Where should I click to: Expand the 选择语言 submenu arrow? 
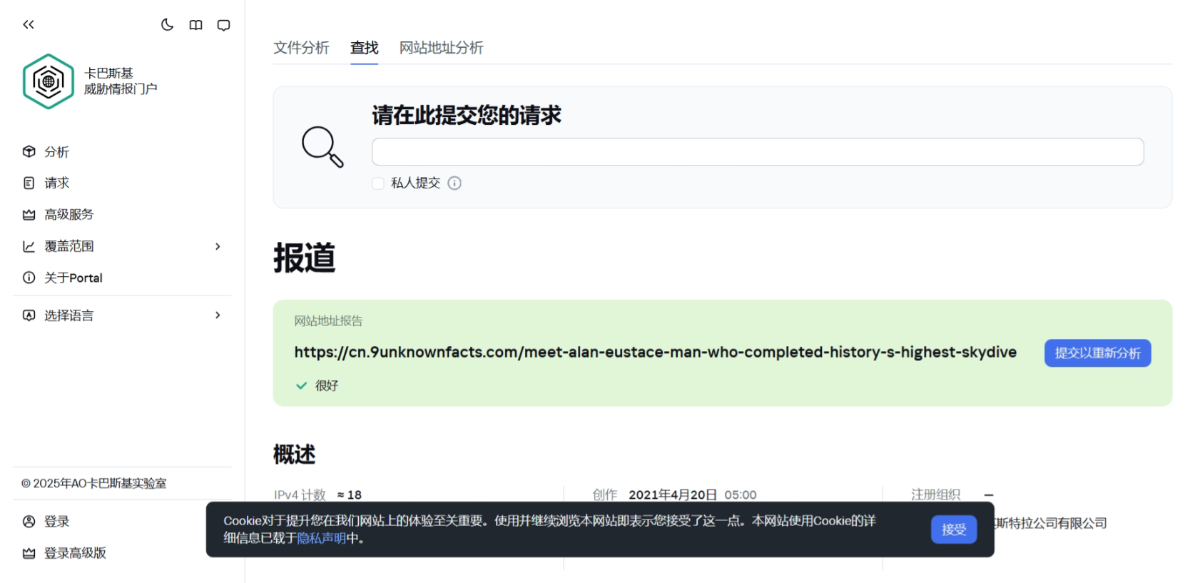tap(218, 315)
